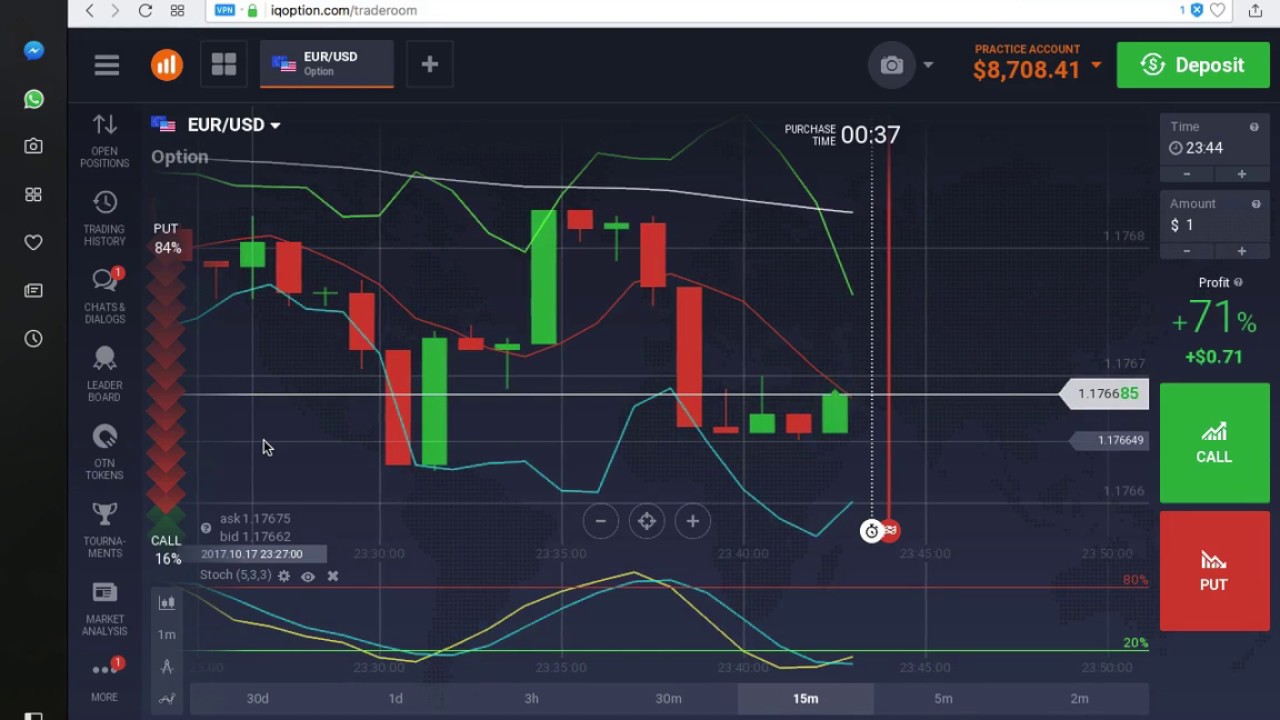This screenshot has height=720, width=1280.
Task: Select the 1d time range
Action: pos(395,699)
